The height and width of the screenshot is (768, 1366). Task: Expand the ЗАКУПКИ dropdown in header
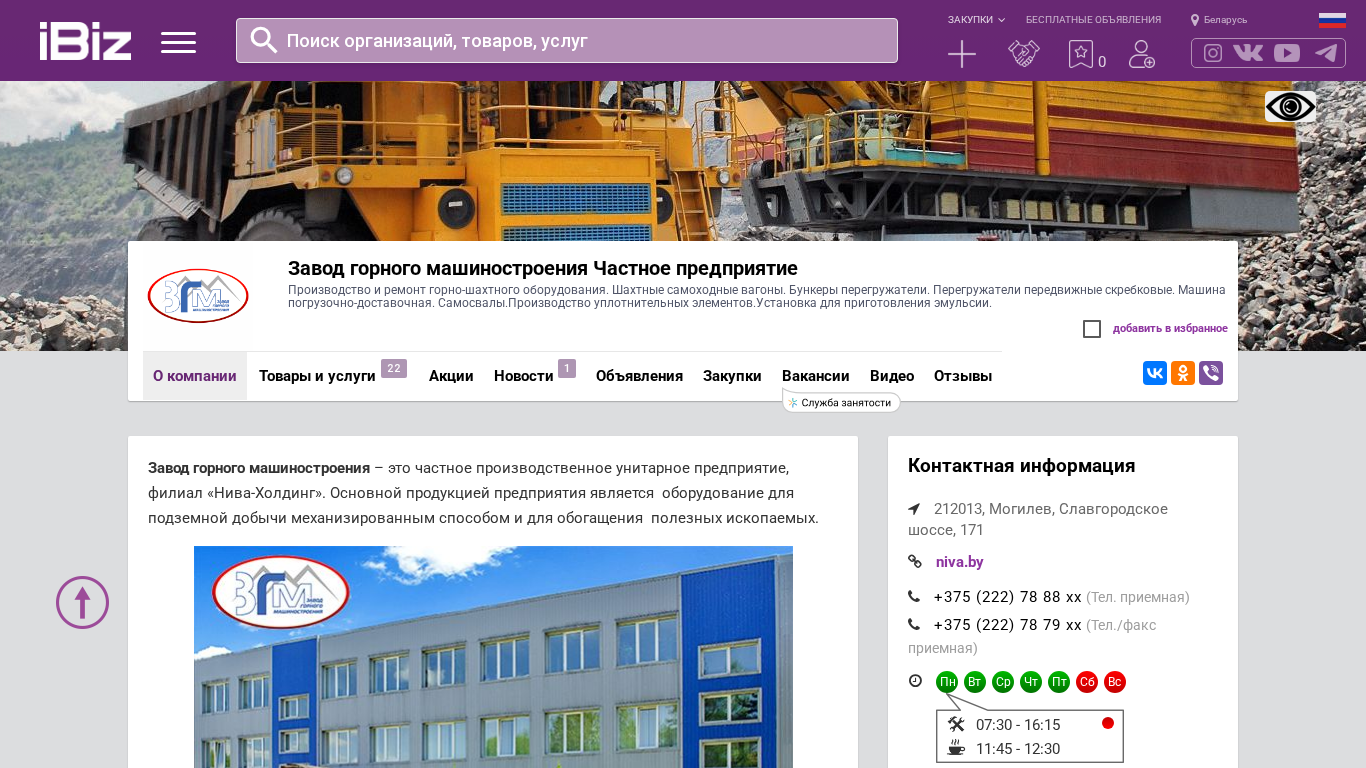tap(976, 20)
